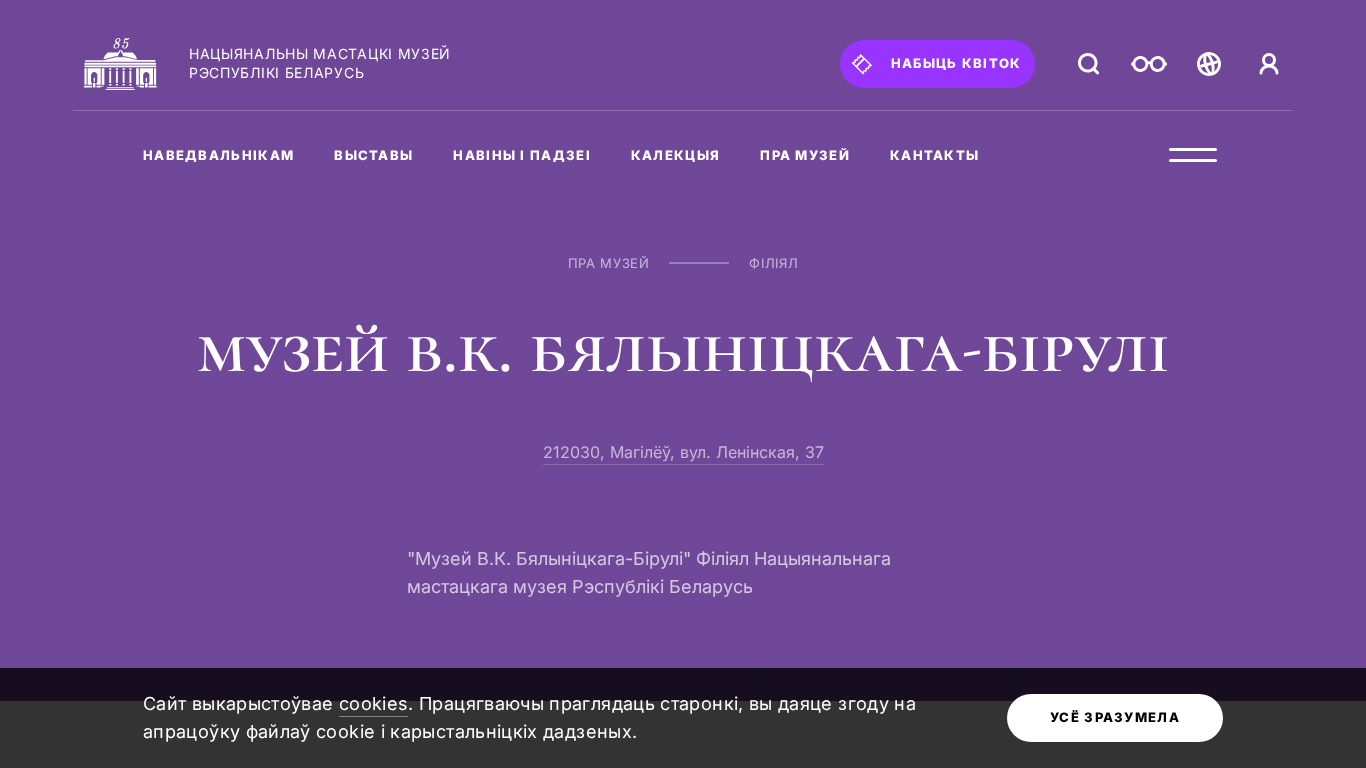Click the Філіял Нацыянальнага мастацкага музея description
1366x768 pixels.
pos(649,573)
